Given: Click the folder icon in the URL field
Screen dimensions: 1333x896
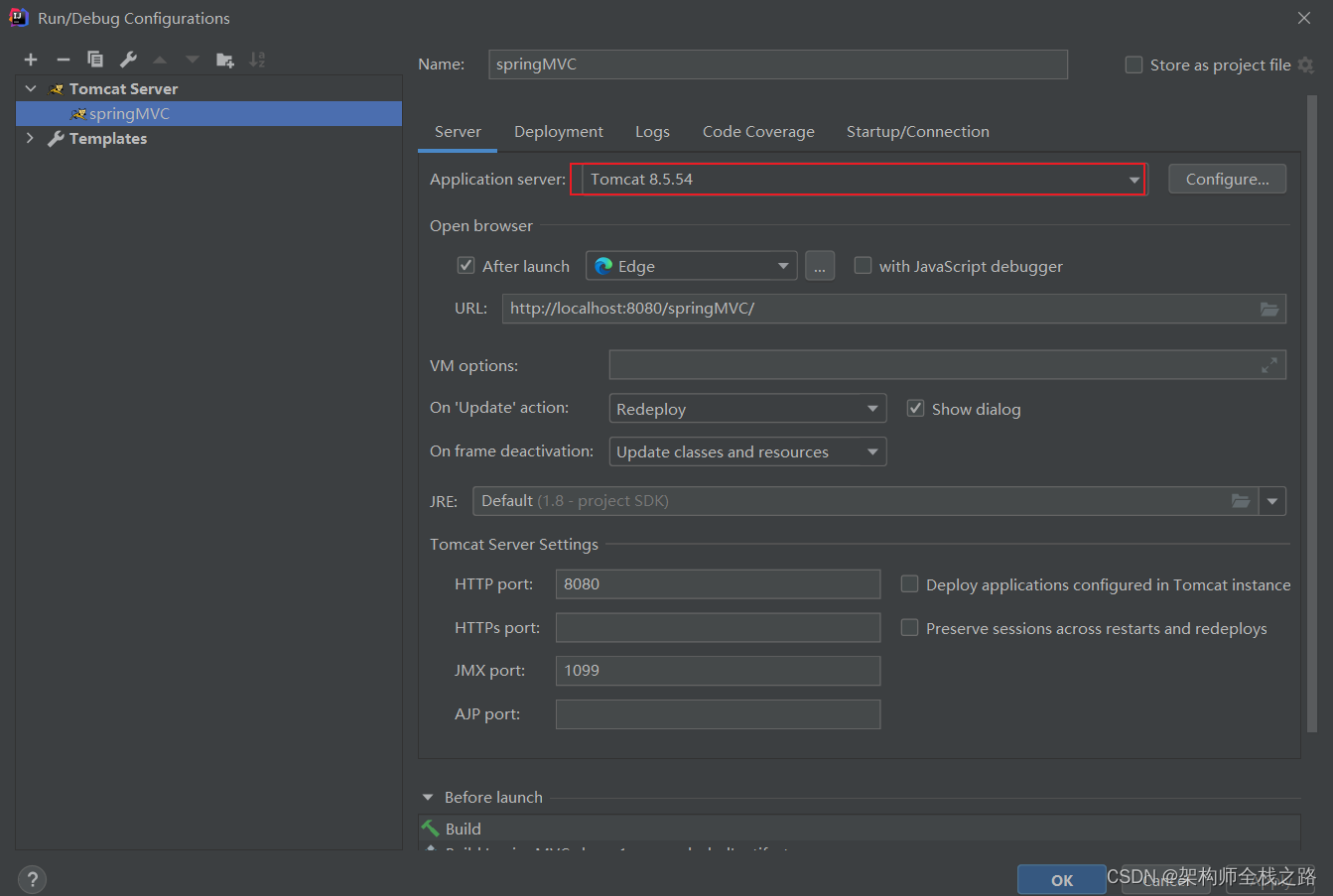Looking at the screenshot, I should [1269, 309].
